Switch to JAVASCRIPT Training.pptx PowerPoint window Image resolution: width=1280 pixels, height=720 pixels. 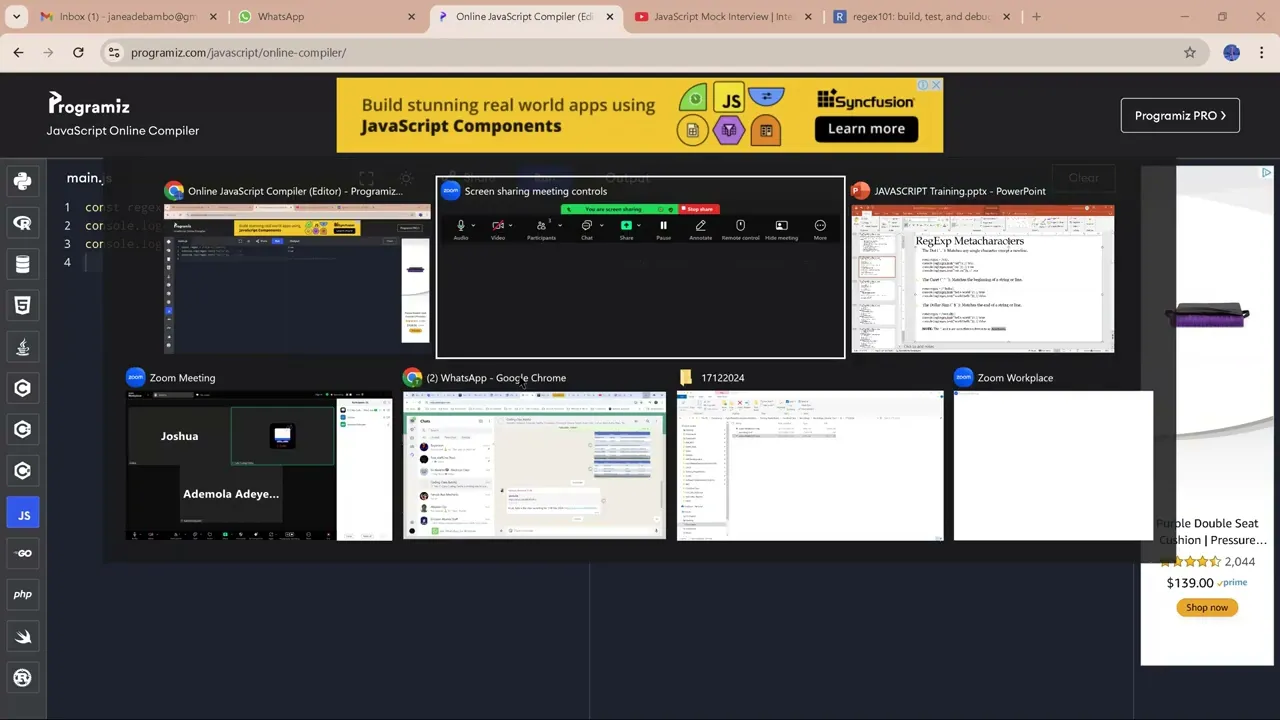982,267
